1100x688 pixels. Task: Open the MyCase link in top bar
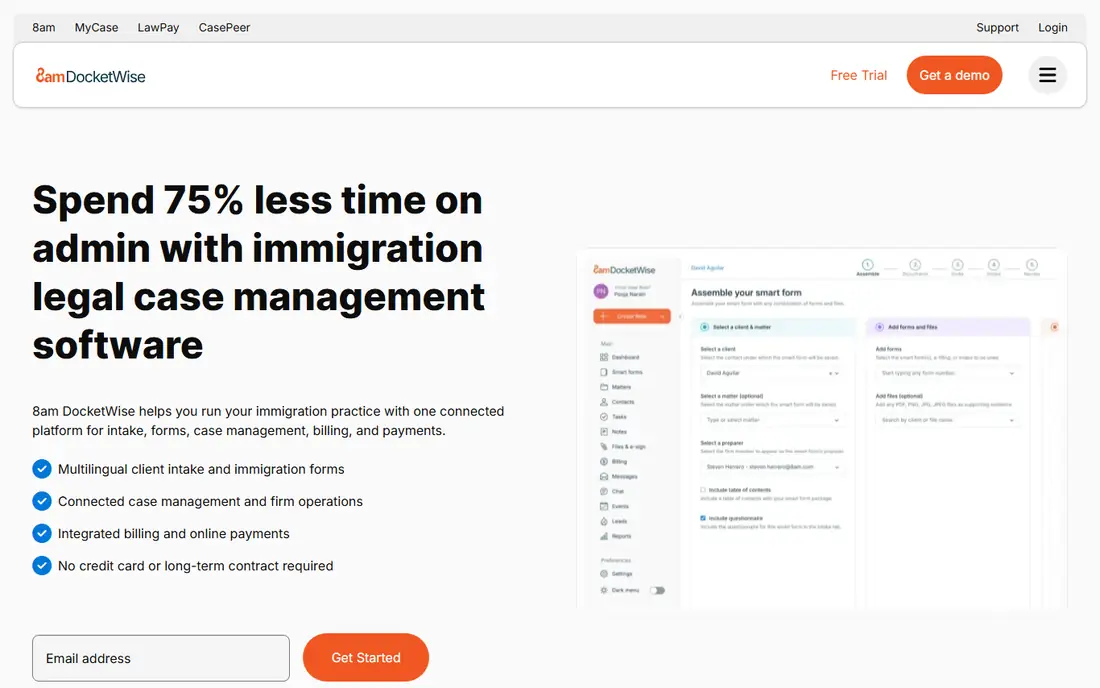[x=96, y=27]
